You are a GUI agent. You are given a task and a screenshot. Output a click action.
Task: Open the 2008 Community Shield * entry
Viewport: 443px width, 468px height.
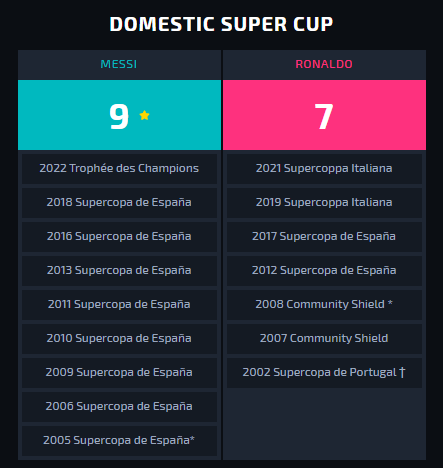tap(324, 305)
